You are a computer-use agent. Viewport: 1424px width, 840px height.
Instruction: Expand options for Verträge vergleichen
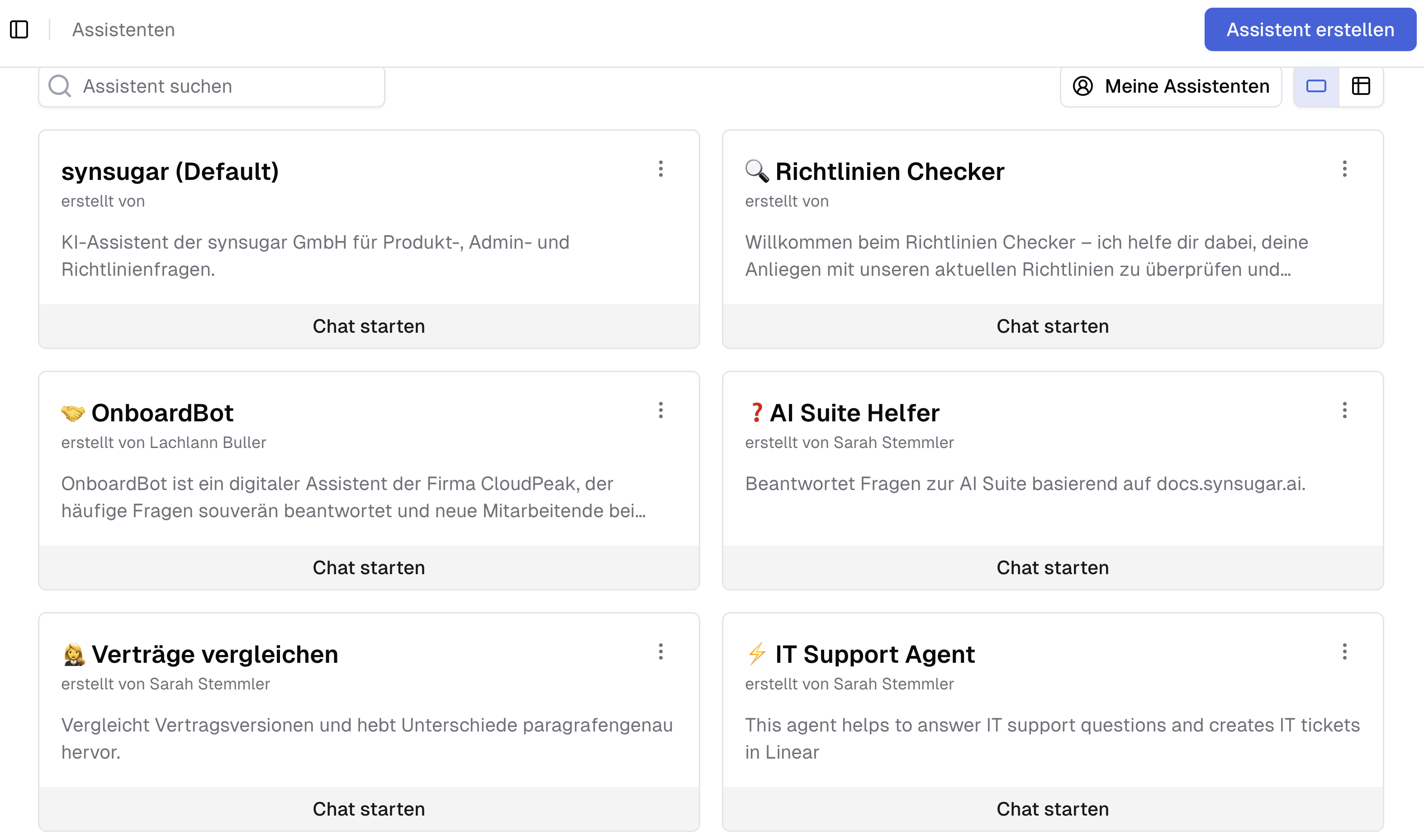661,652
